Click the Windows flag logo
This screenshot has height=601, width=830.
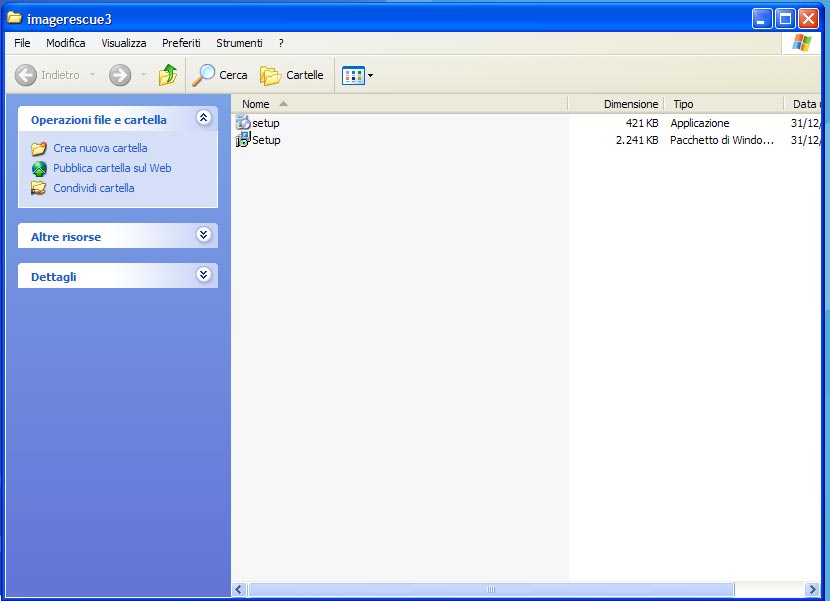pyautogui.click(x=801, y=43)
